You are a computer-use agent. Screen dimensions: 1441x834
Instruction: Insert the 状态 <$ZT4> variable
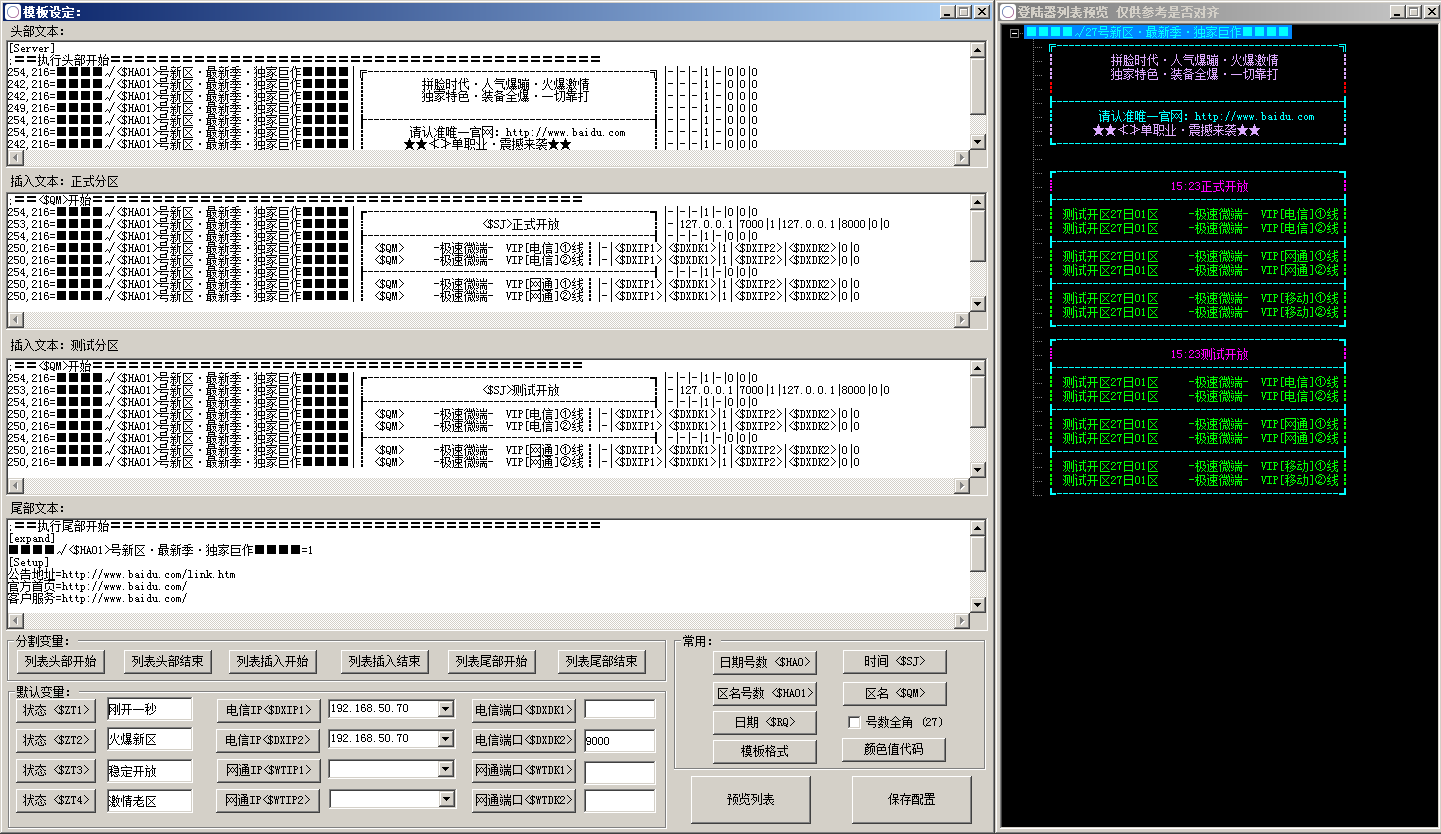coord(56,801)
